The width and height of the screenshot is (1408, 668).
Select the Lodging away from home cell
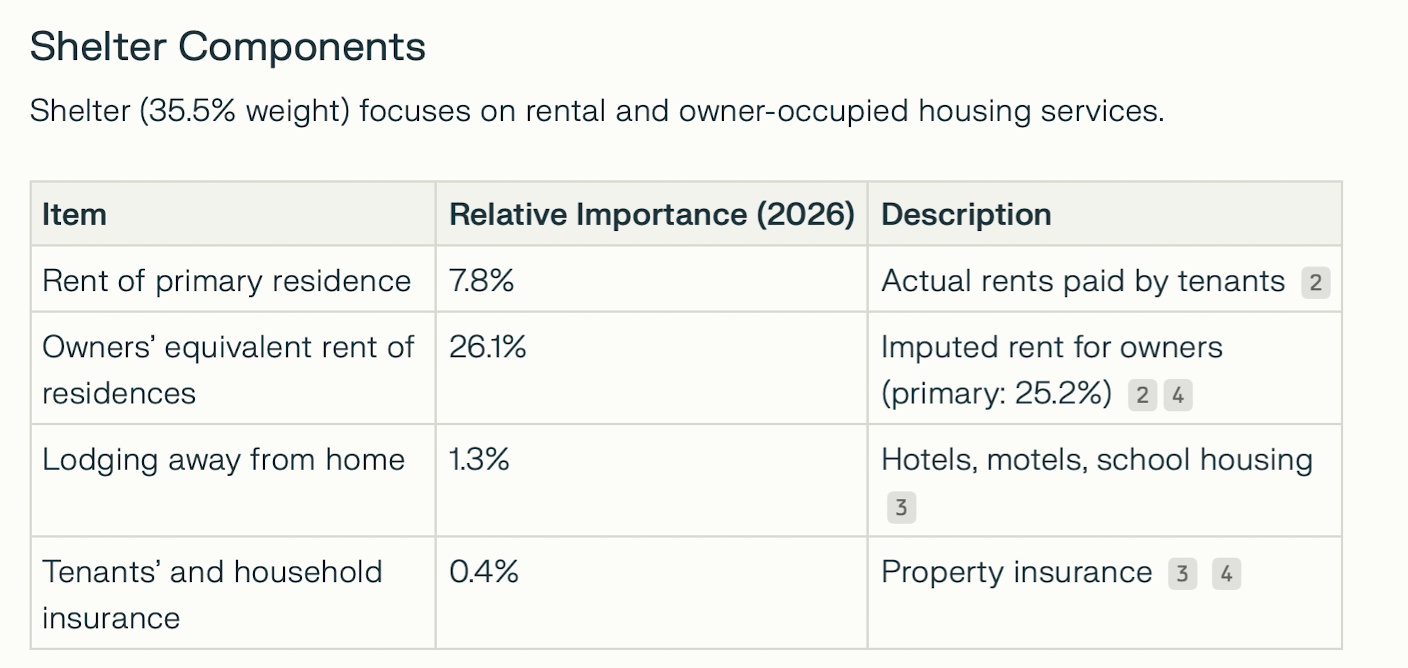pyautogui.click(x=223, y=460)
